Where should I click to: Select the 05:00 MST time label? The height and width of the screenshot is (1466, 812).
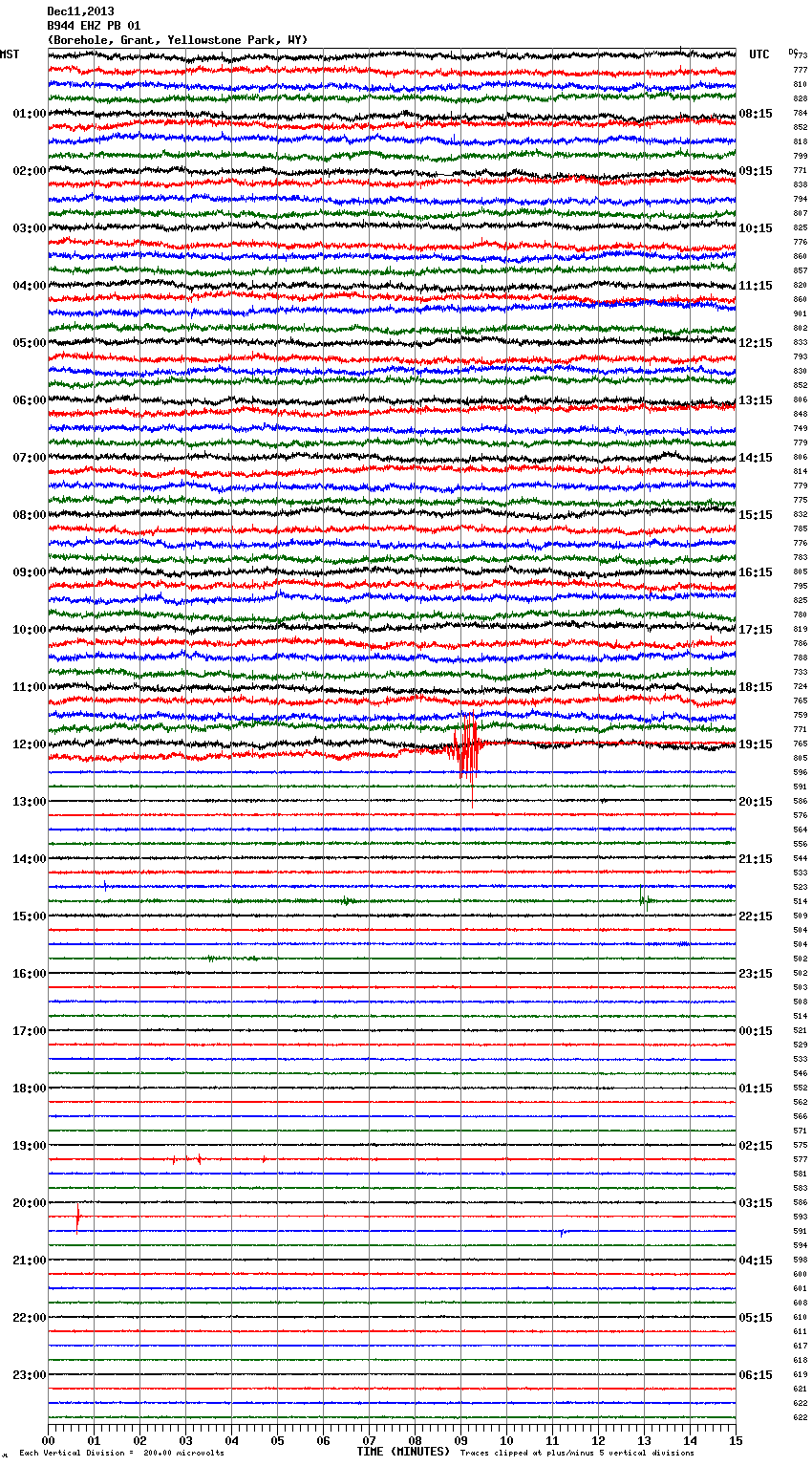click(x=30, y=343)
